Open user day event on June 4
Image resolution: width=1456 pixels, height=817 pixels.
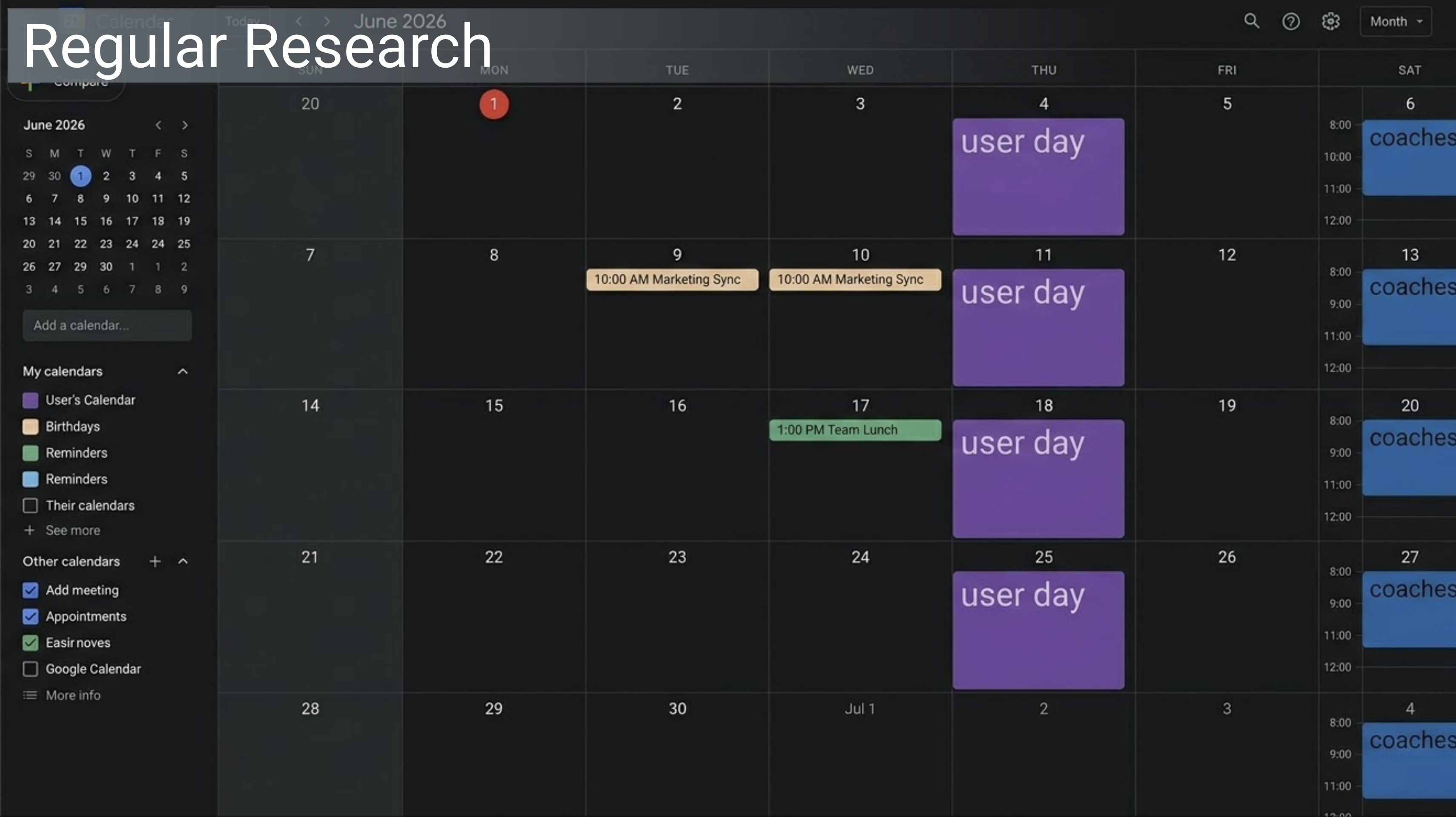point(1038,176)
